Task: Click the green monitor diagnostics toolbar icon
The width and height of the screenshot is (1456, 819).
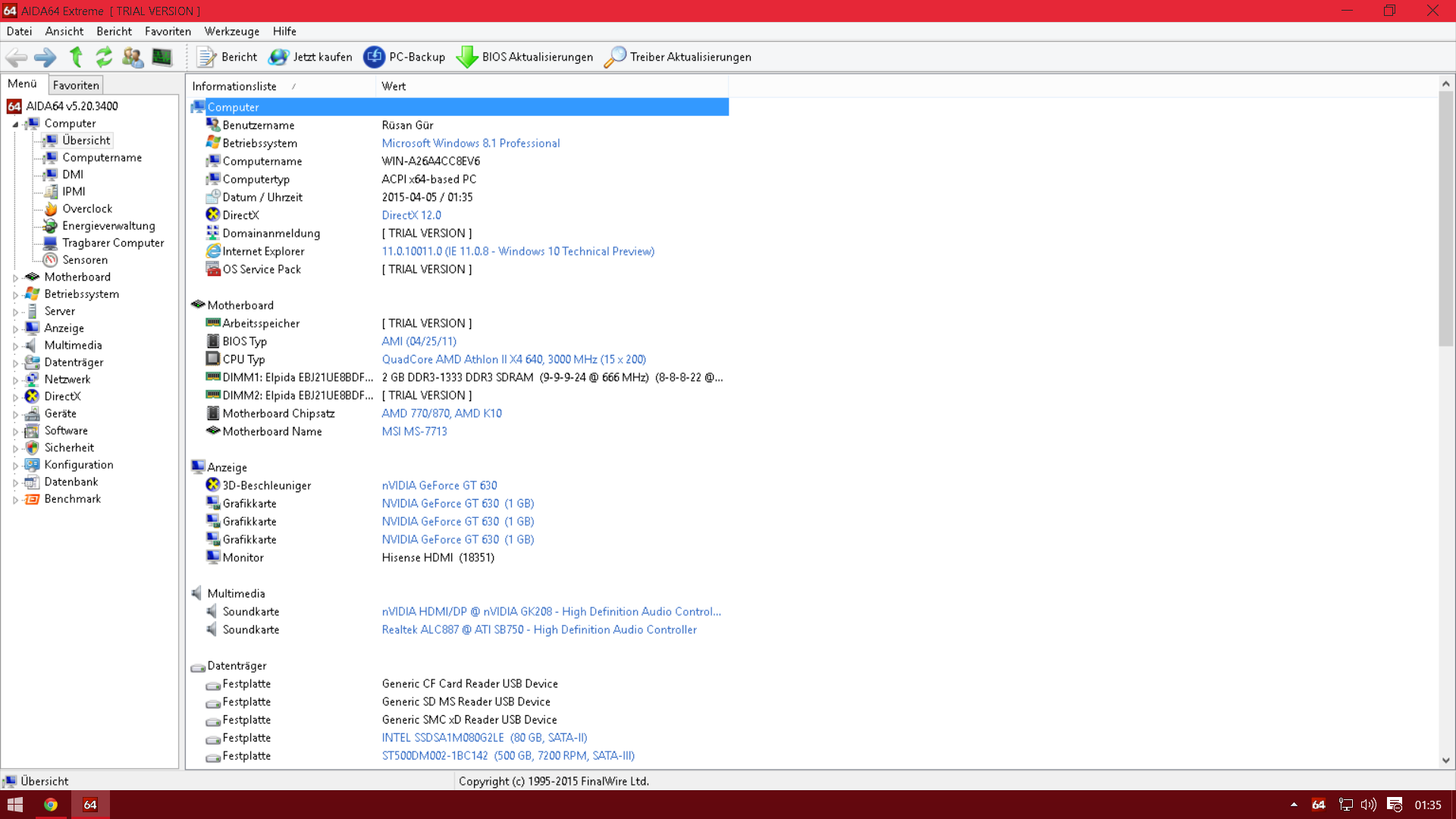Action: coord(162,57)
